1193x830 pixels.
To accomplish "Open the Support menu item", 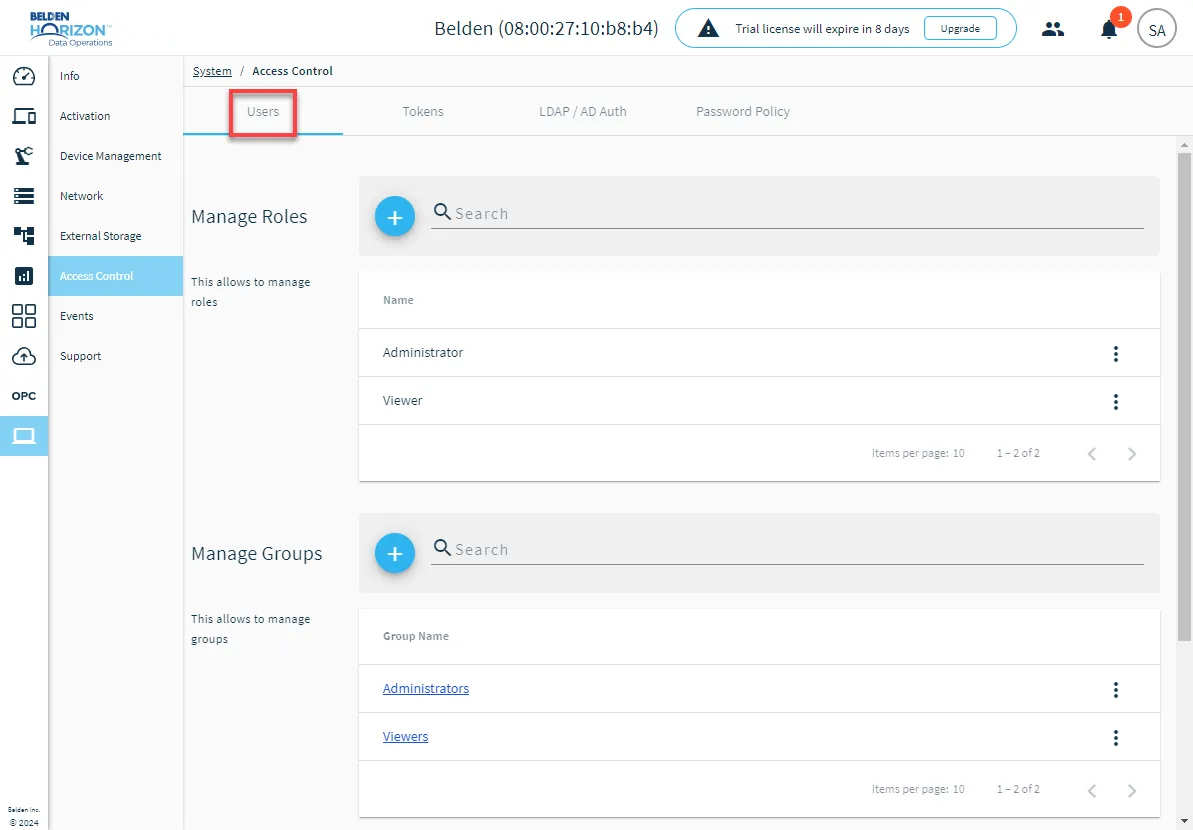I will (116, 356).
